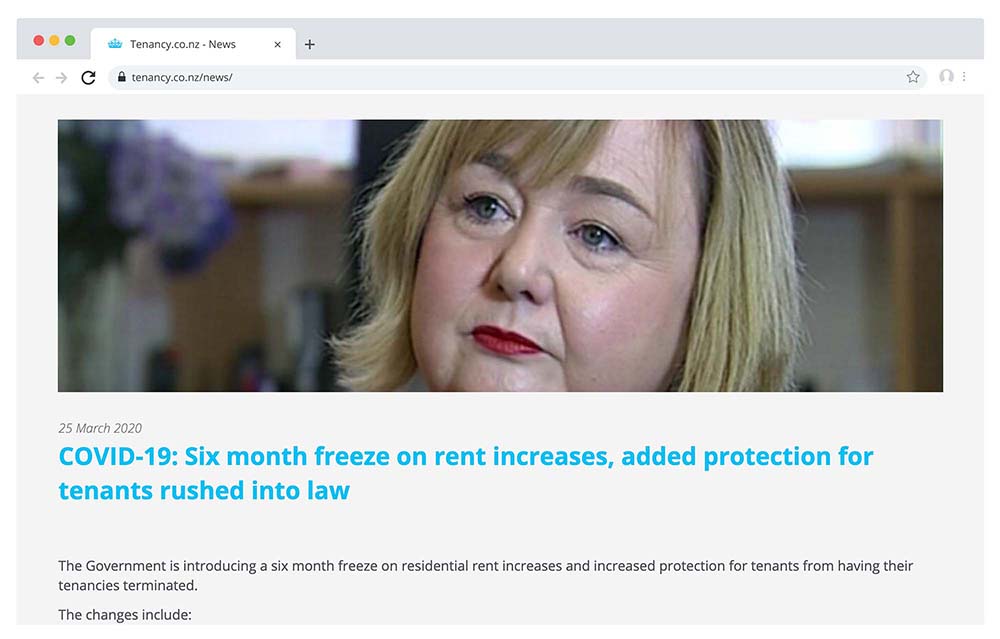
Task: Go back to the previous page
Action: pos(38,78)
